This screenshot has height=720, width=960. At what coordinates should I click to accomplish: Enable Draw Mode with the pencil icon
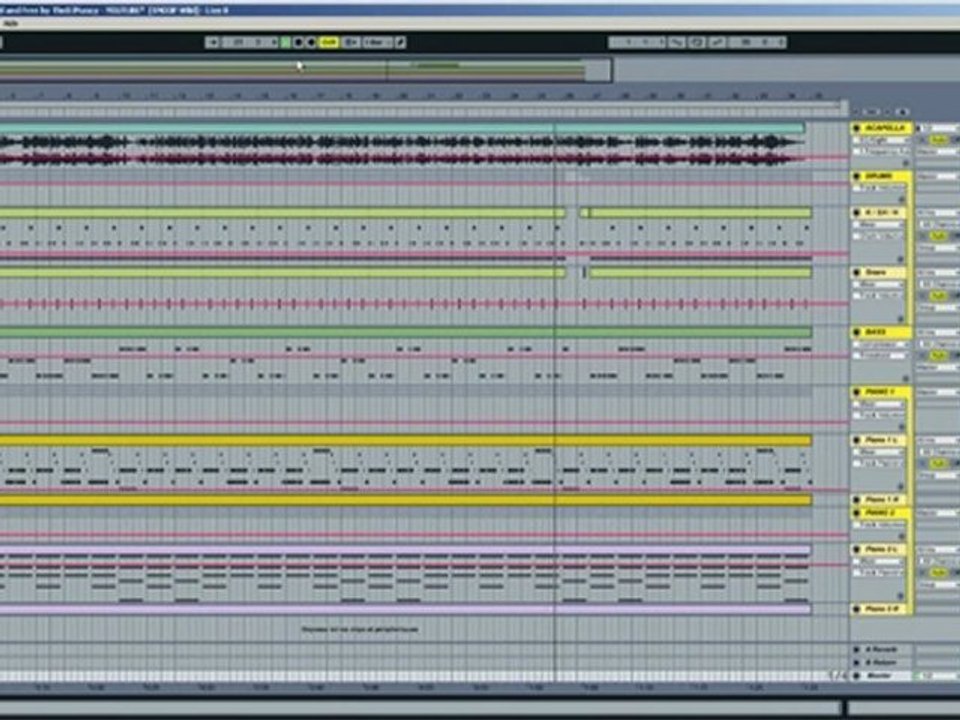point(400,42)
